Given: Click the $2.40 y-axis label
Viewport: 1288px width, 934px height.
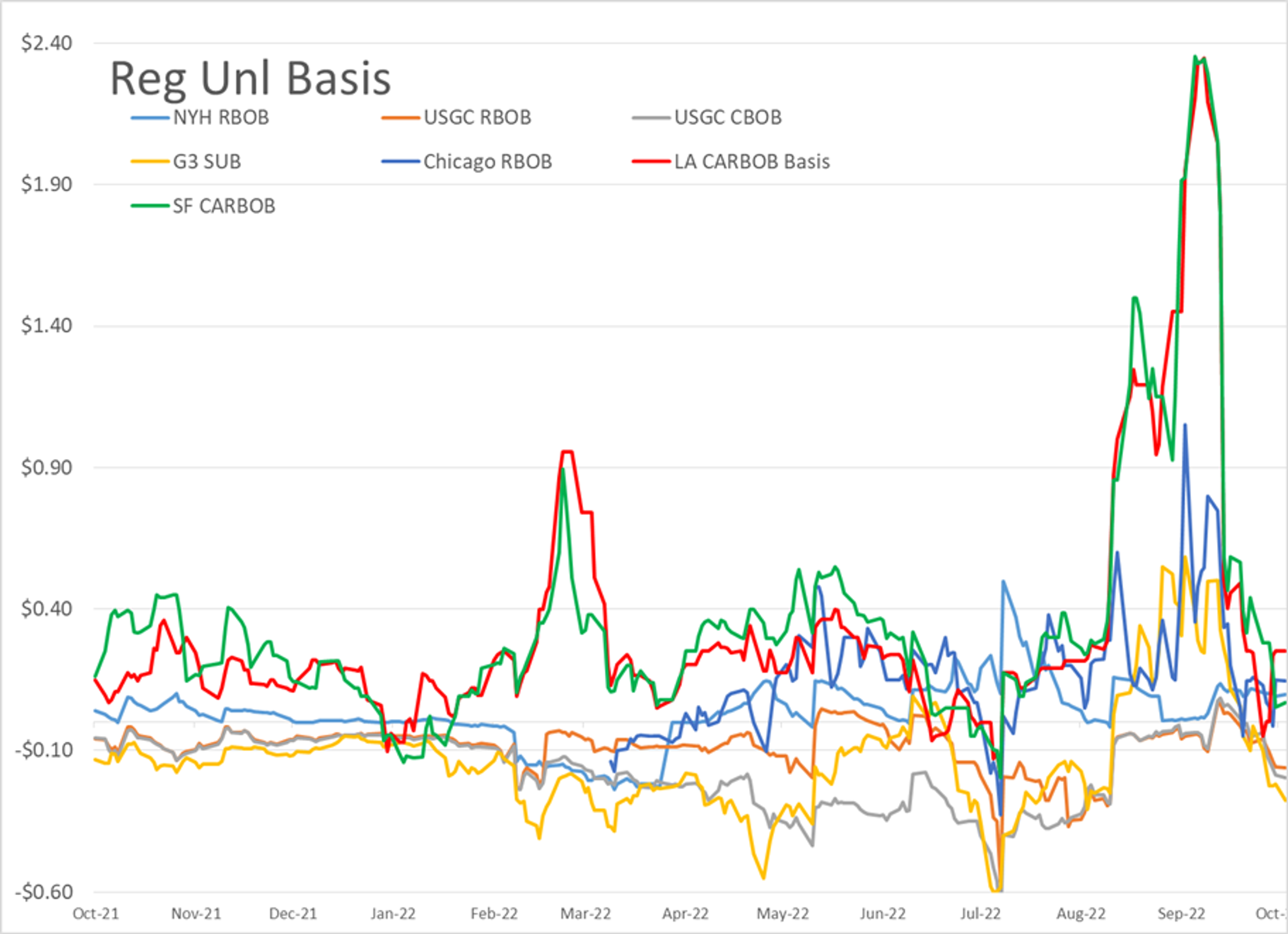Looking at the screenshot, I should click(47, 43).
